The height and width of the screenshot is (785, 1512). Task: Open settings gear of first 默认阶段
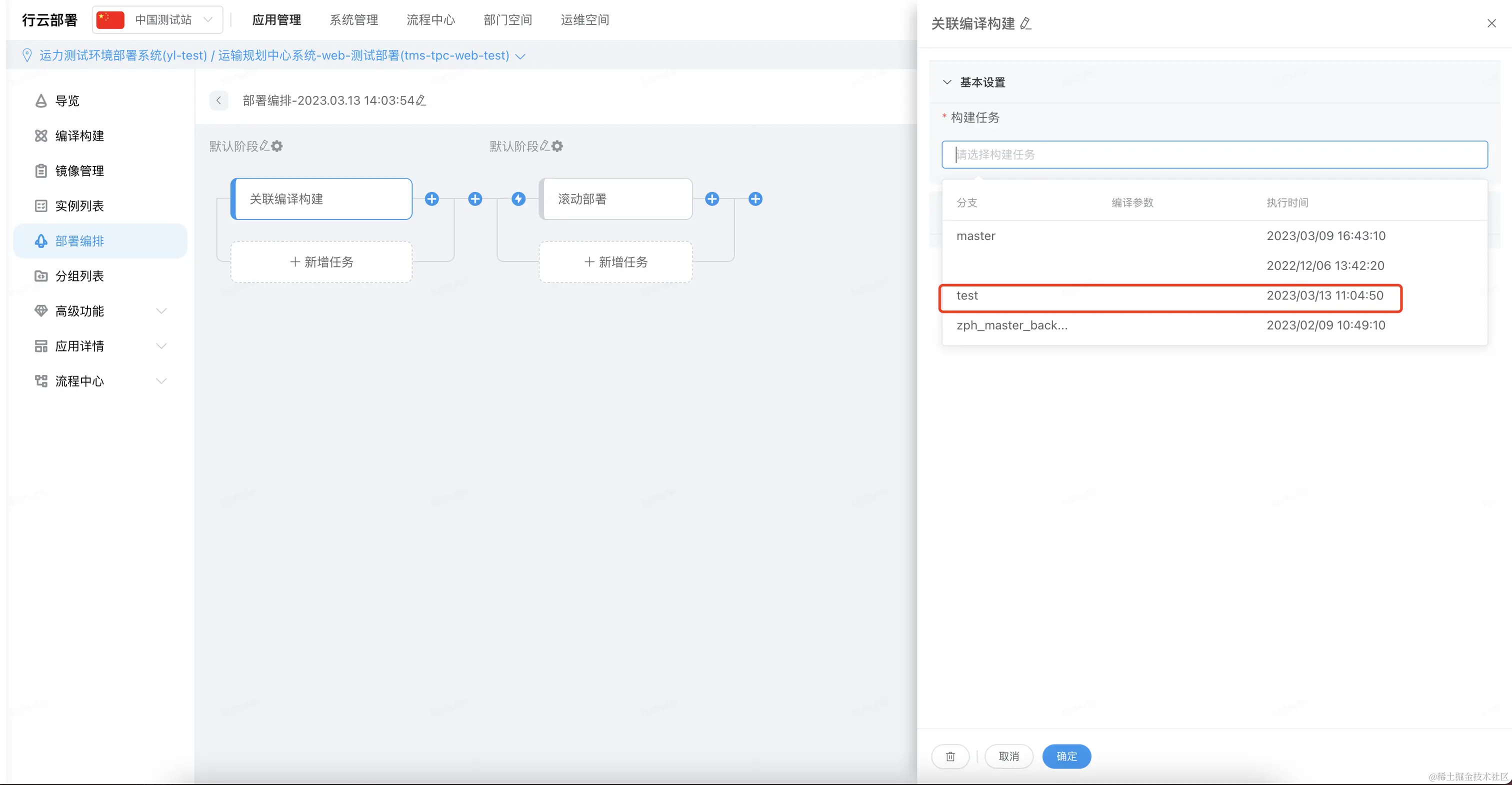[277, 146]
